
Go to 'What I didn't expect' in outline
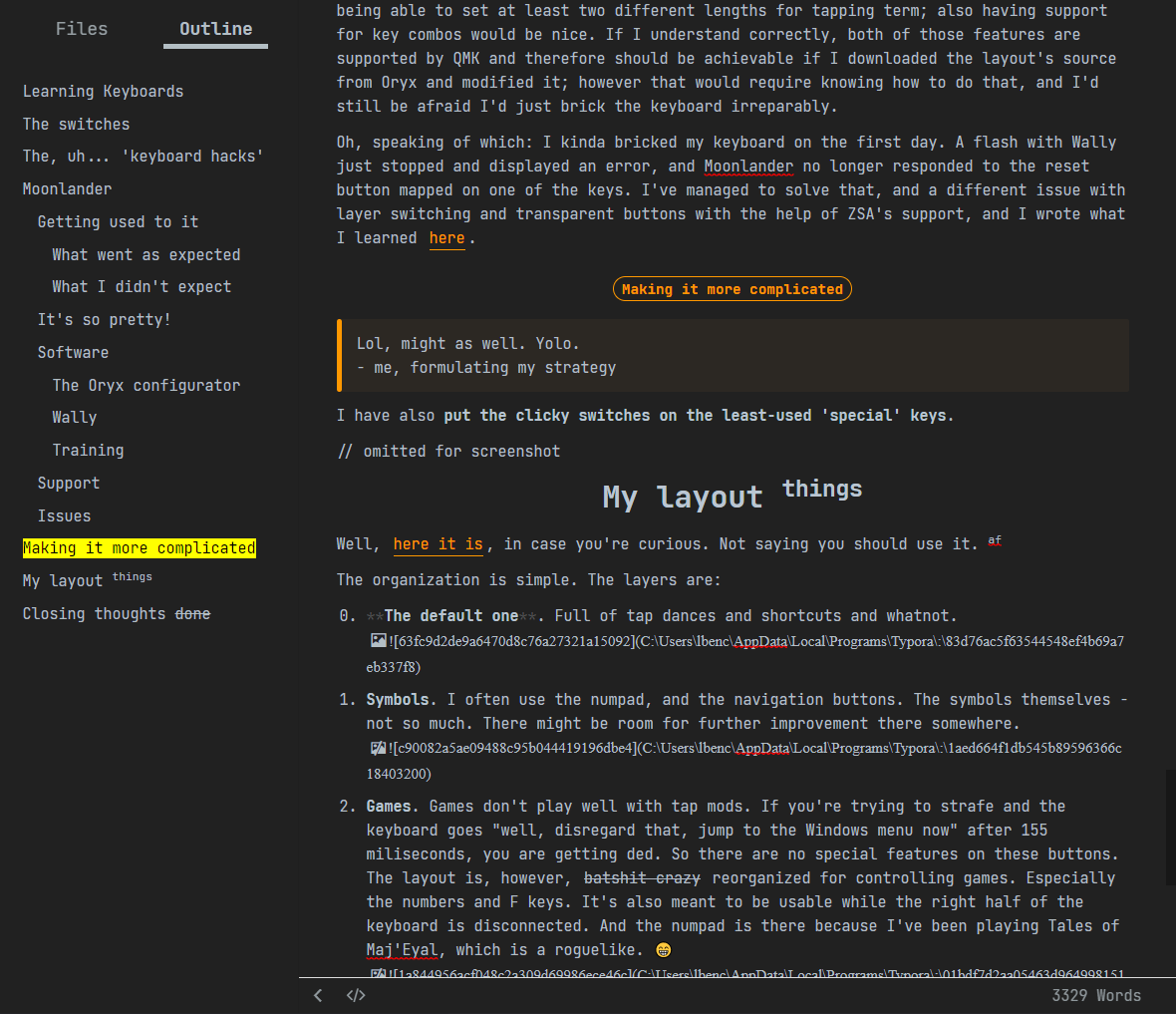pos(142,287)
